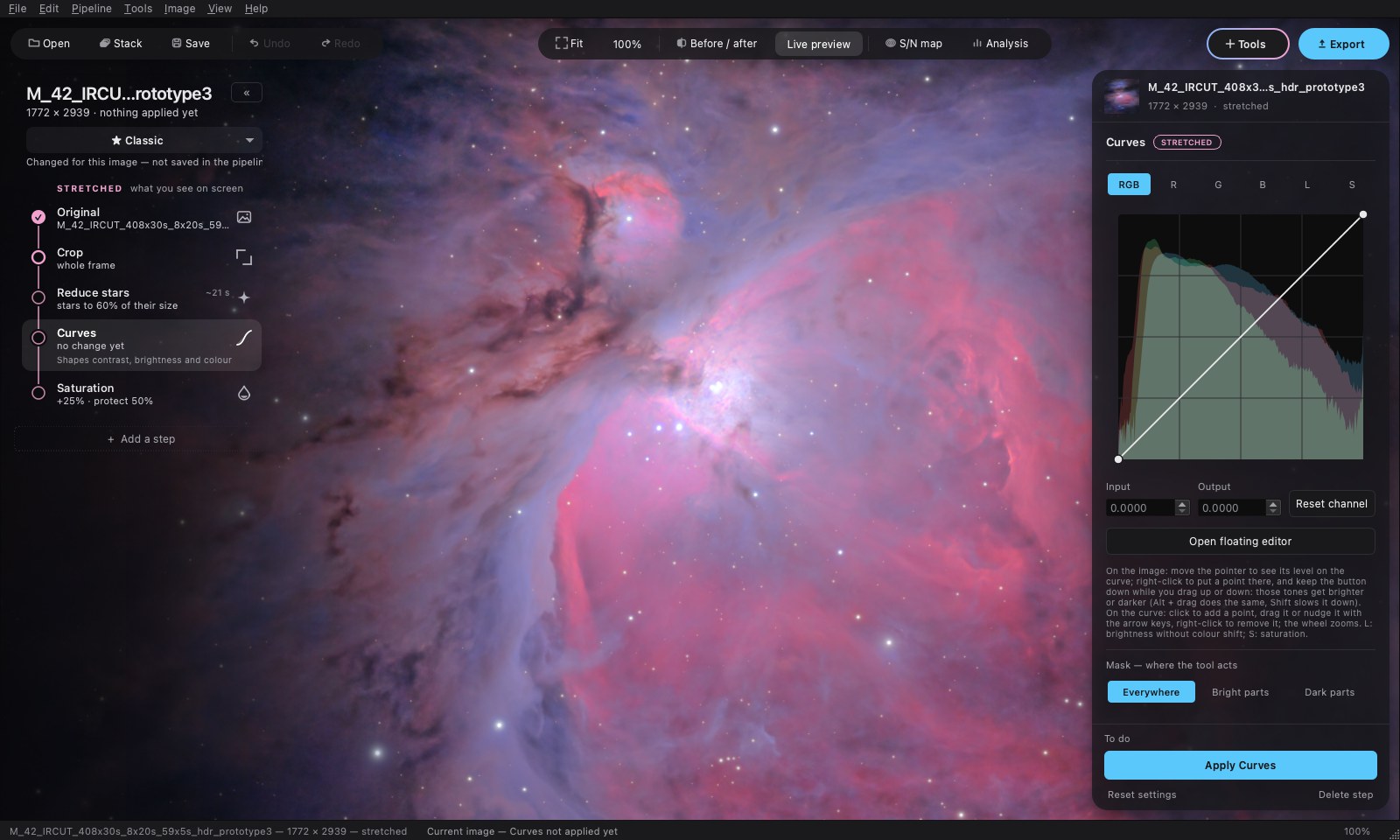Click Delete step link

point(1345,794)
